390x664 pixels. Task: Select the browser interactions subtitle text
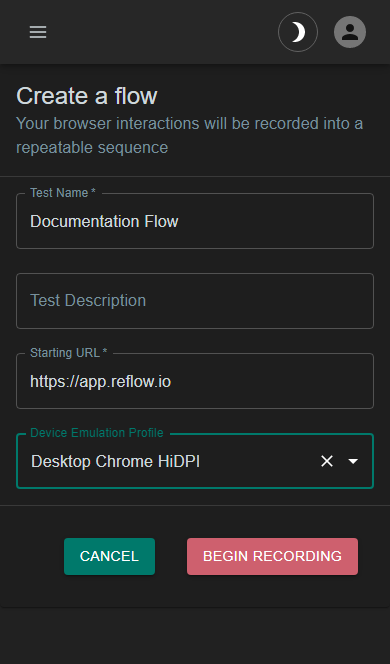coord(189,136)
